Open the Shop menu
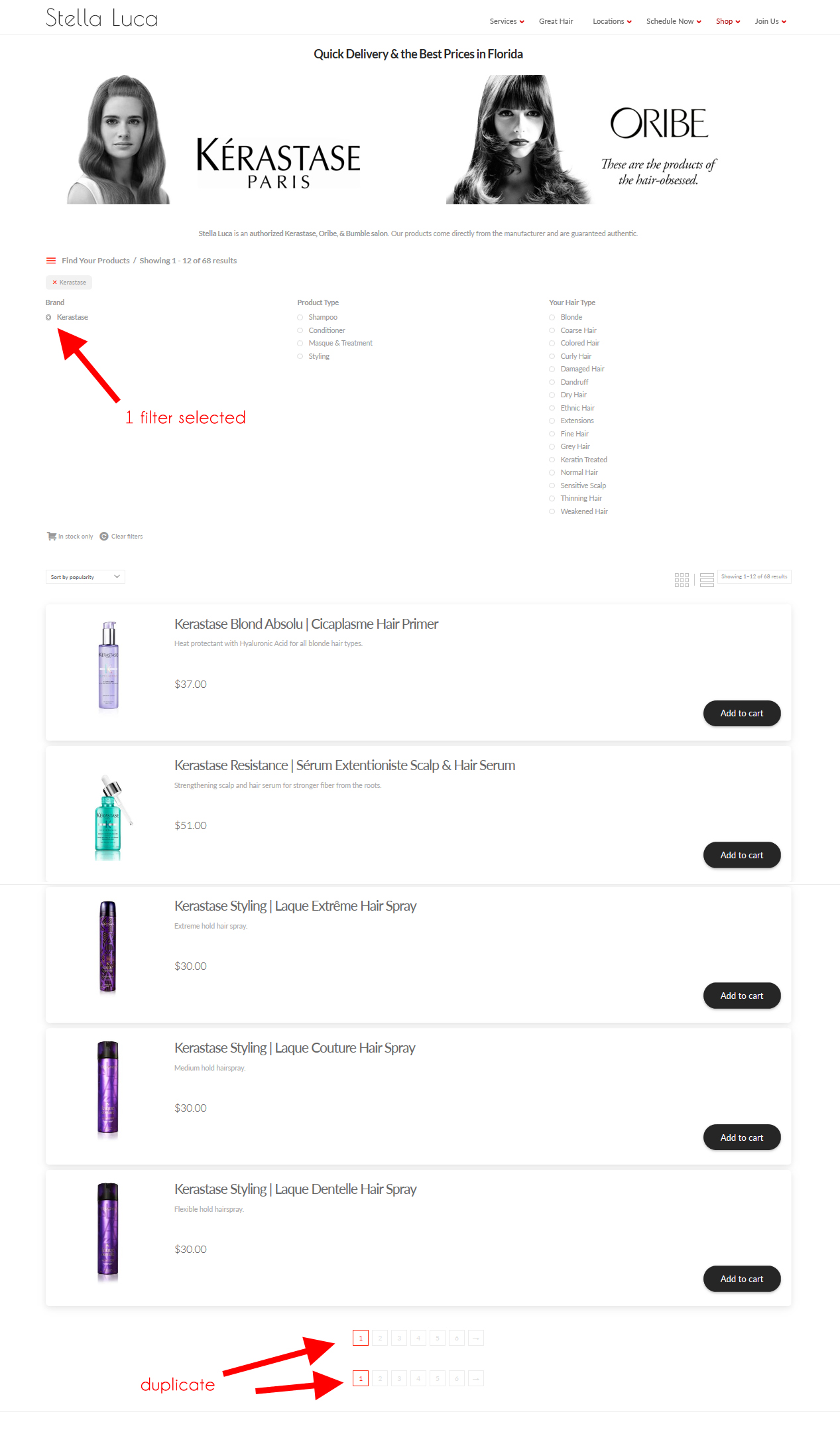 tap(728, 21)
